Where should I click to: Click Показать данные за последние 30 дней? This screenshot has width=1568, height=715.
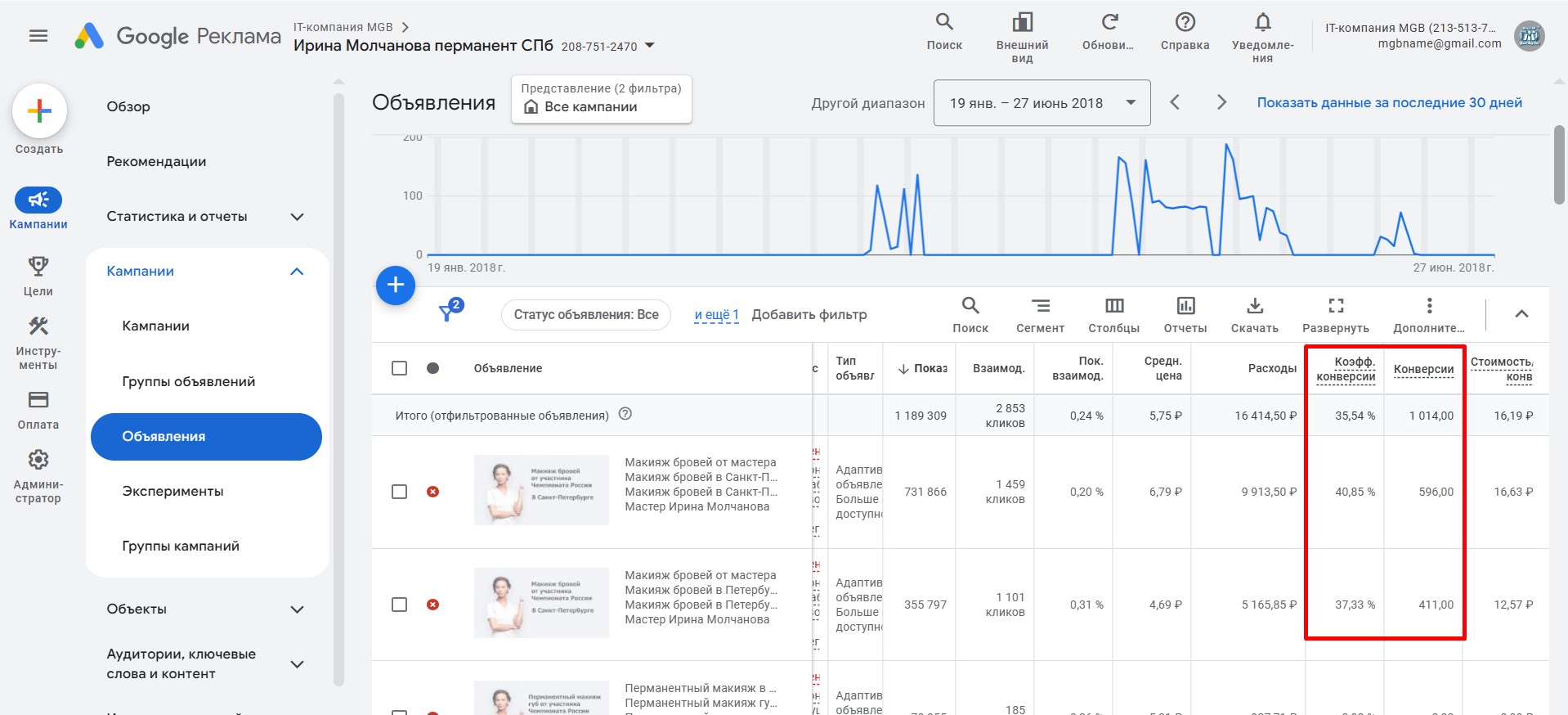(x=1390, y=102)
